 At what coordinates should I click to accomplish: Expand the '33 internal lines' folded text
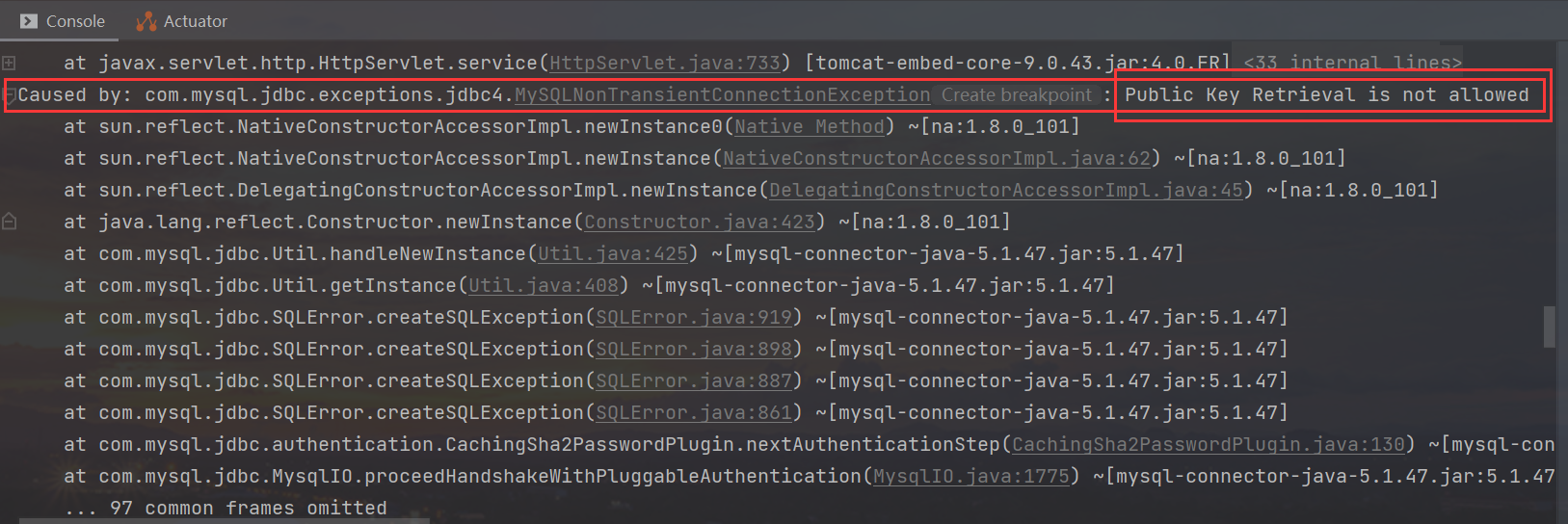tap(1352, 64)
